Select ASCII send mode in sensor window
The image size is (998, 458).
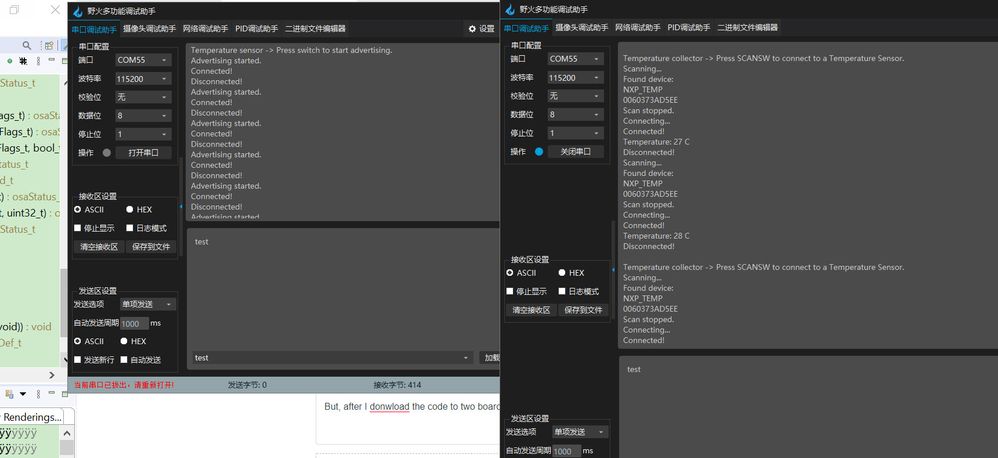(x=78, y=341)
